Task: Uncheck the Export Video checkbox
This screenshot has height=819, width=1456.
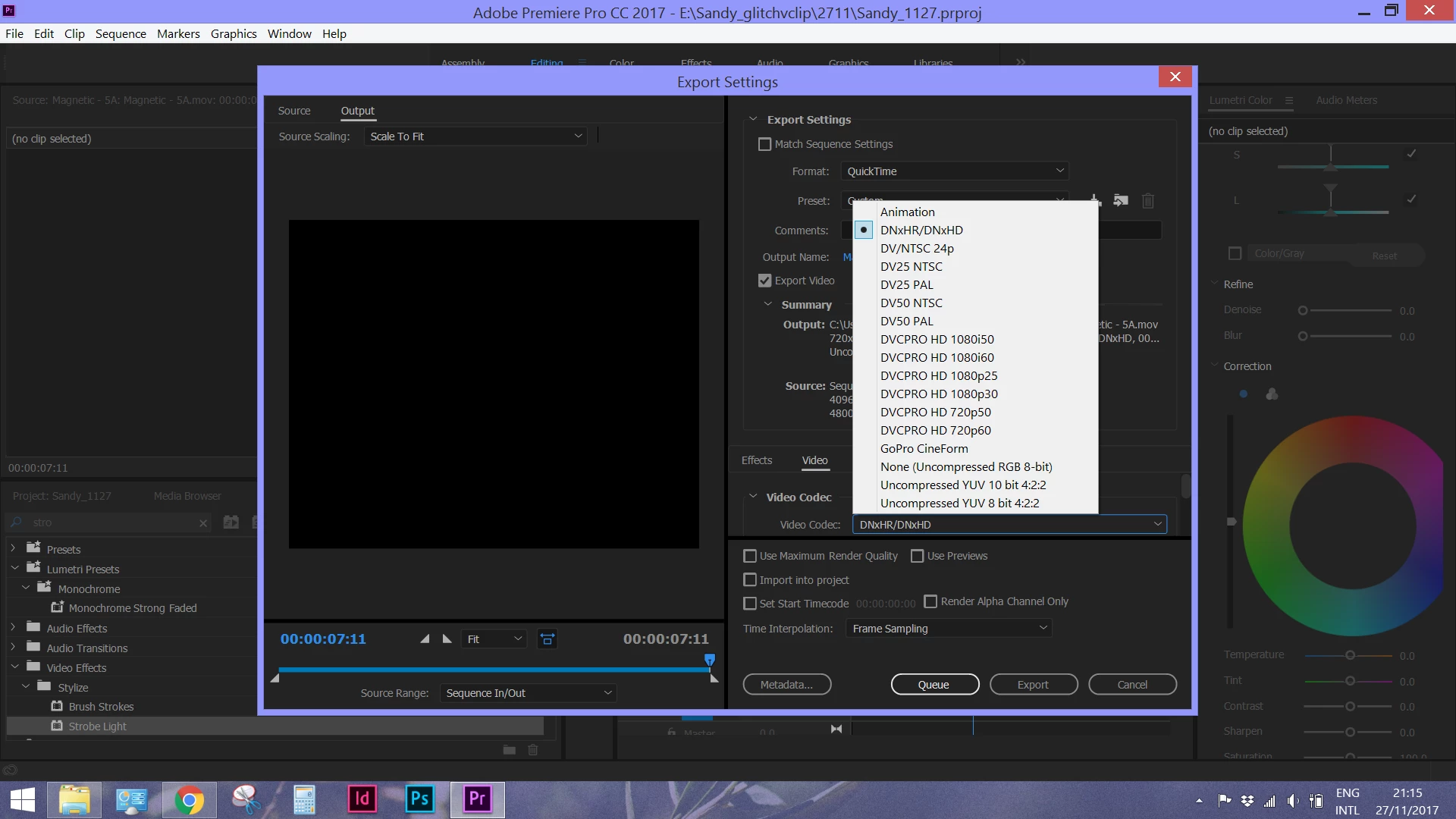Action: pos(764,281)
